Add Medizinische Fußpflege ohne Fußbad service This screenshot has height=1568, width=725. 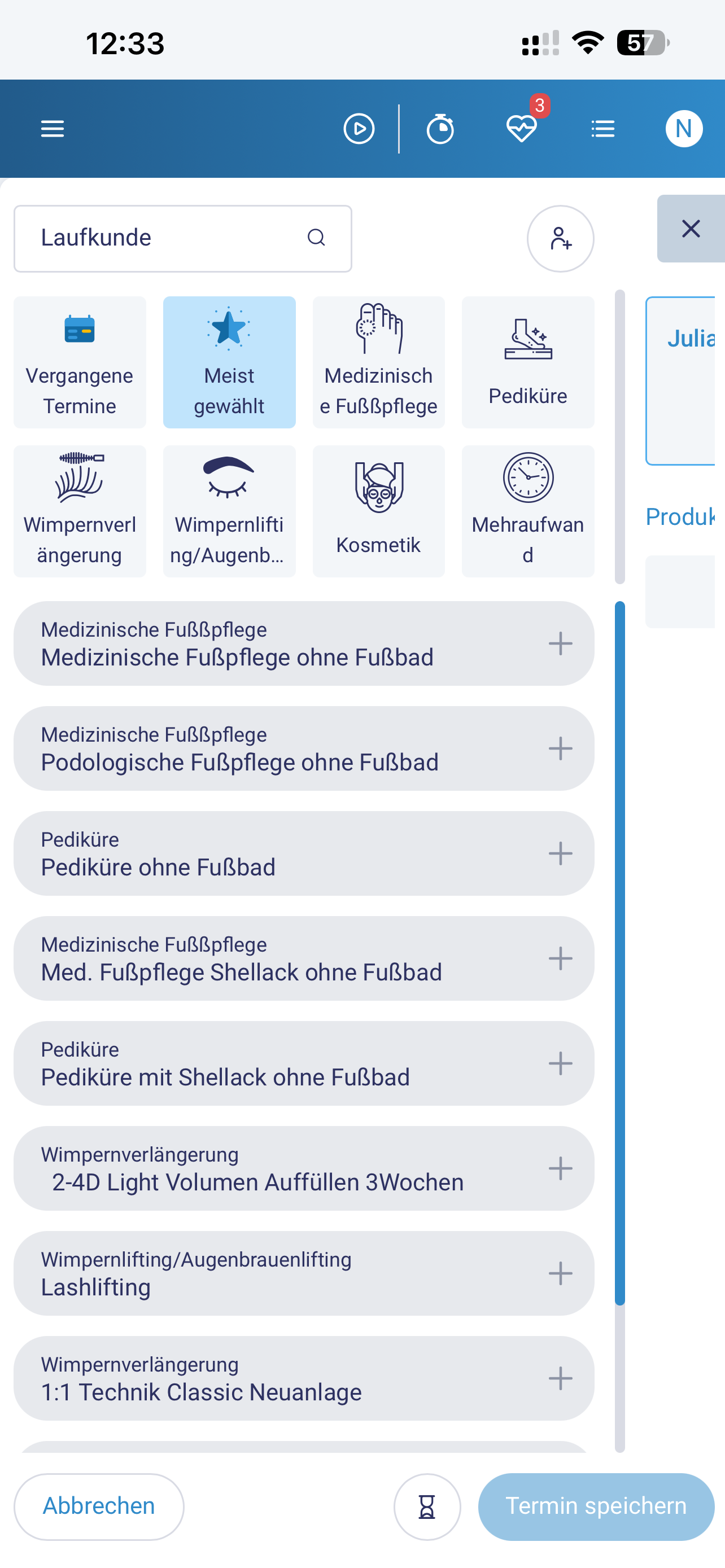pos(560,643)
